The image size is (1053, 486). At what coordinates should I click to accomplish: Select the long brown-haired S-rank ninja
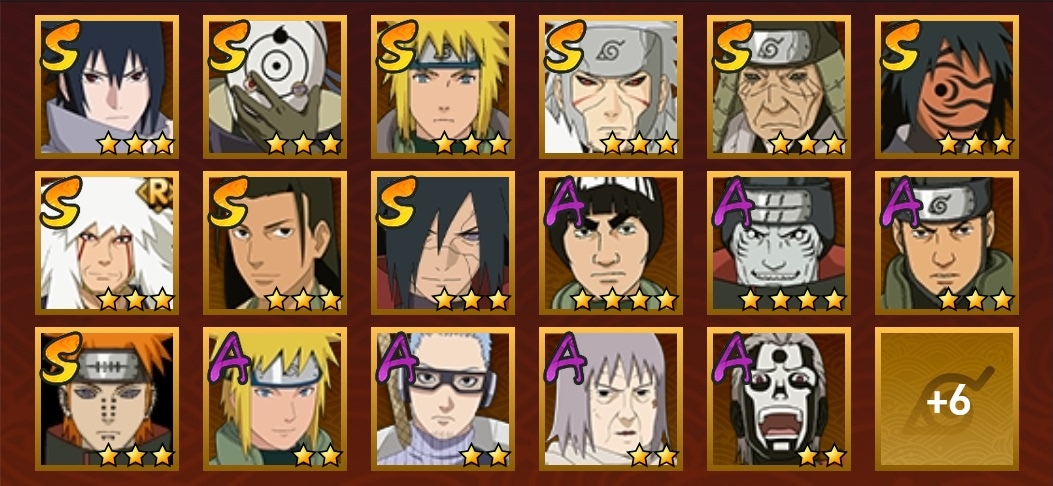coord(275,243)
